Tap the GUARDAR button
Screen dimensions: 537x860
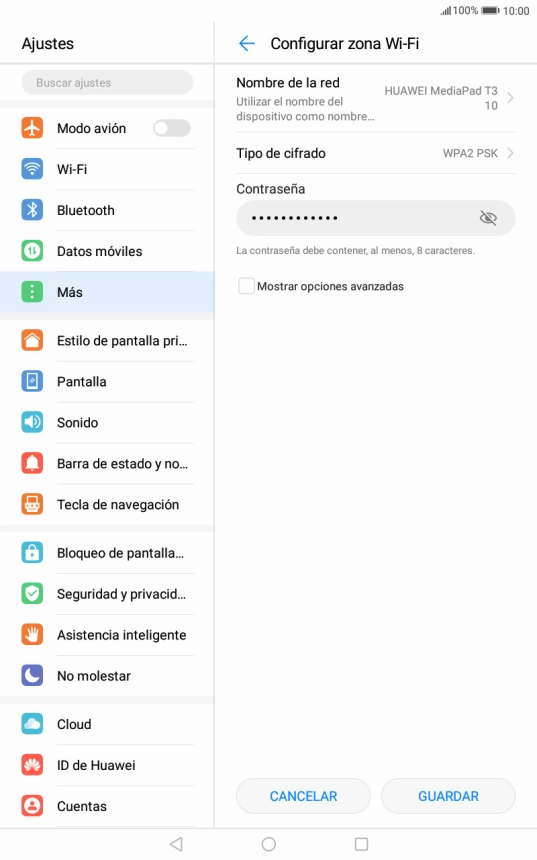click(448, 796)
